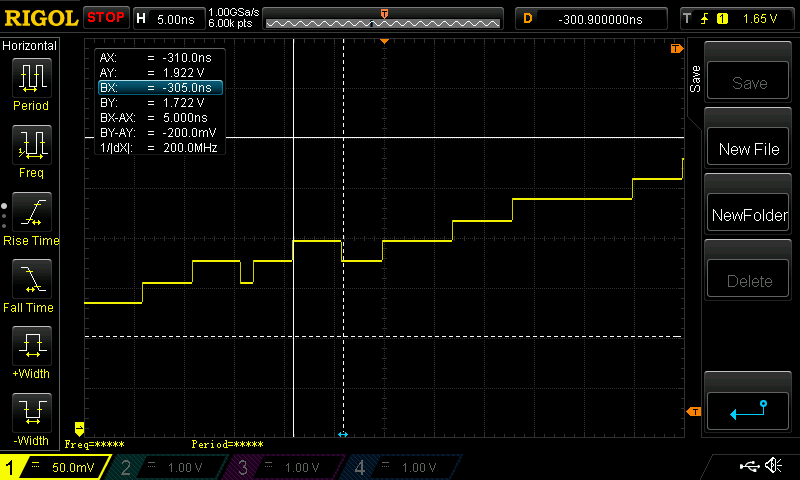Image resolution: width=800 pixels, height=480 pixels.
Task: Click the Save button
Action: [748, 81]
